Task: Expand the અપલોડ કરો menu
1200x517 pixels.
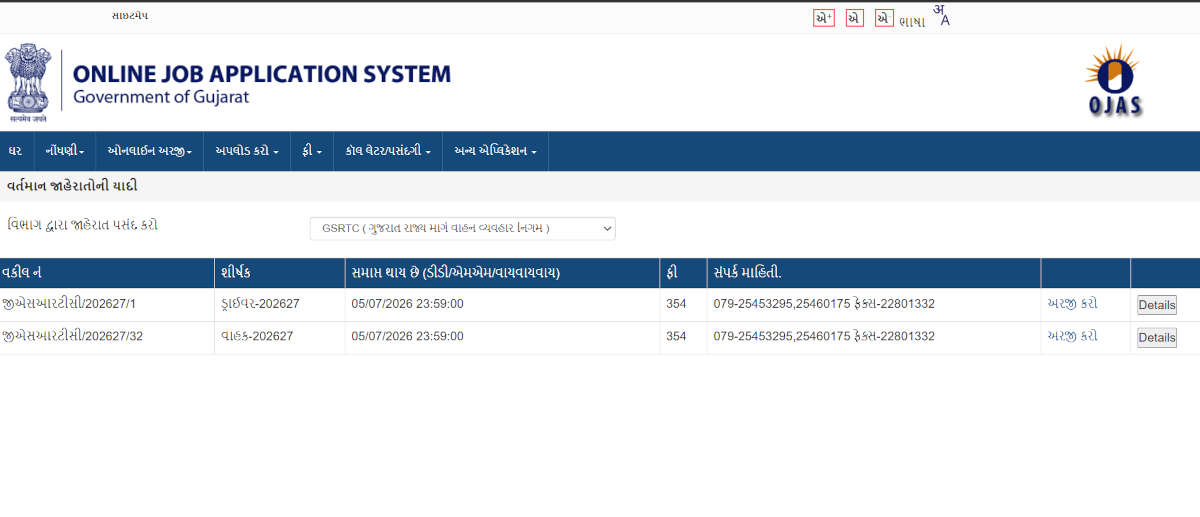Action: 247,151
